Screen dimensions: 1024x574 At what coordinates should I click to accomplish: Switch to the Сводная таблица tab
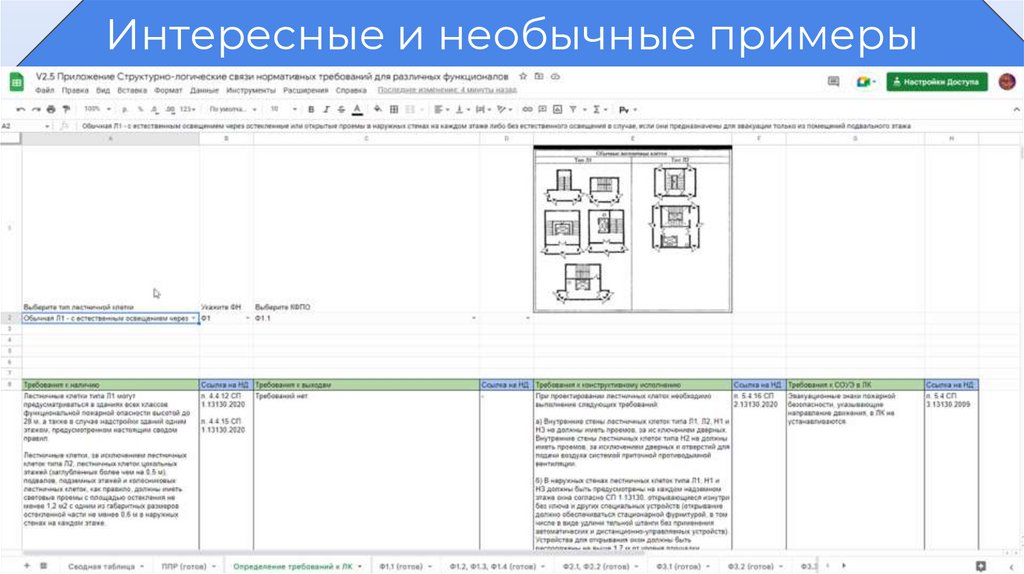click(x=105, y=566)
